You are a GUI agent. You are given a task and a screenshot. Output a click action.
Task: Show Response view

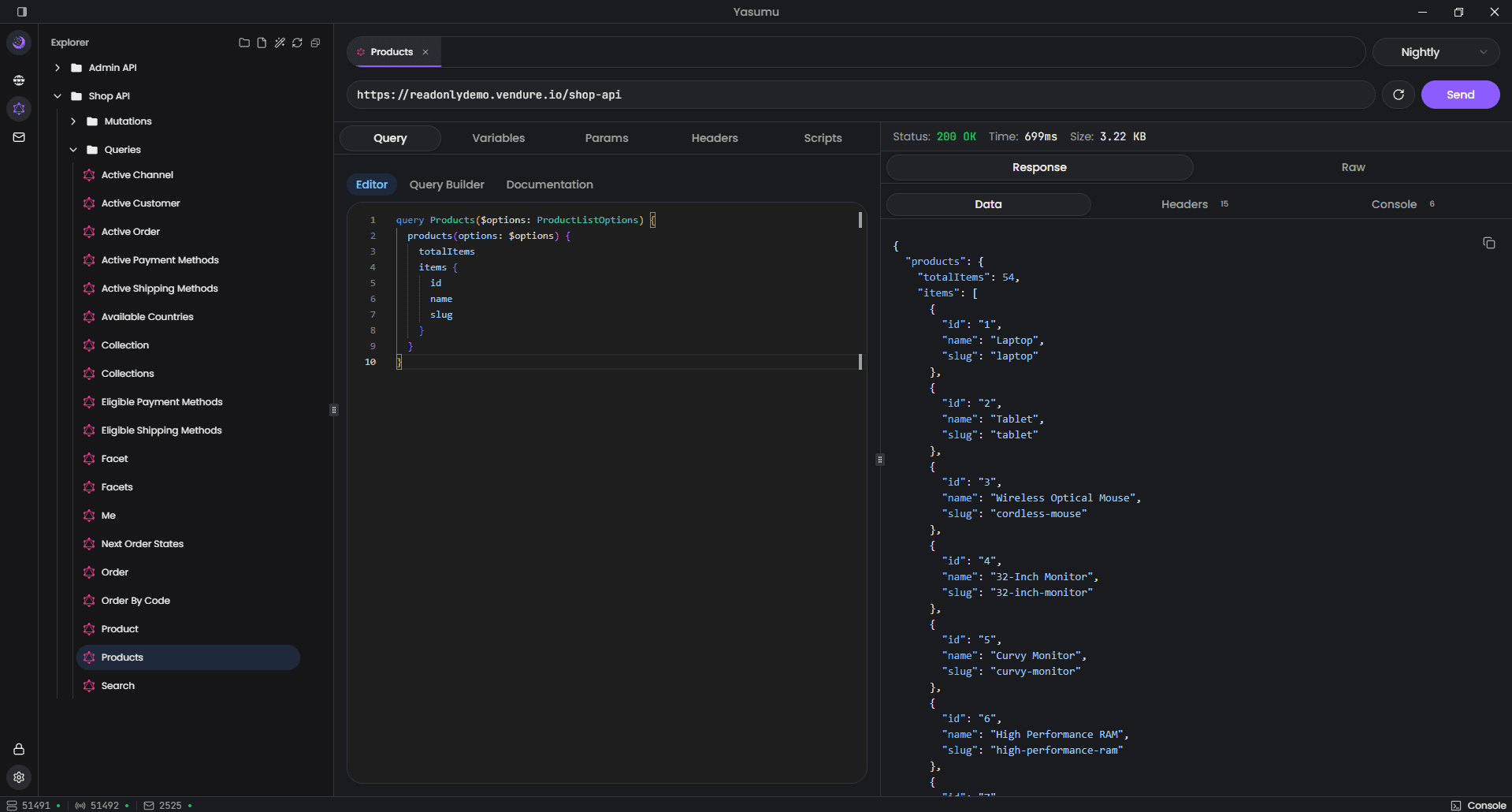[x=1039, y=167]
